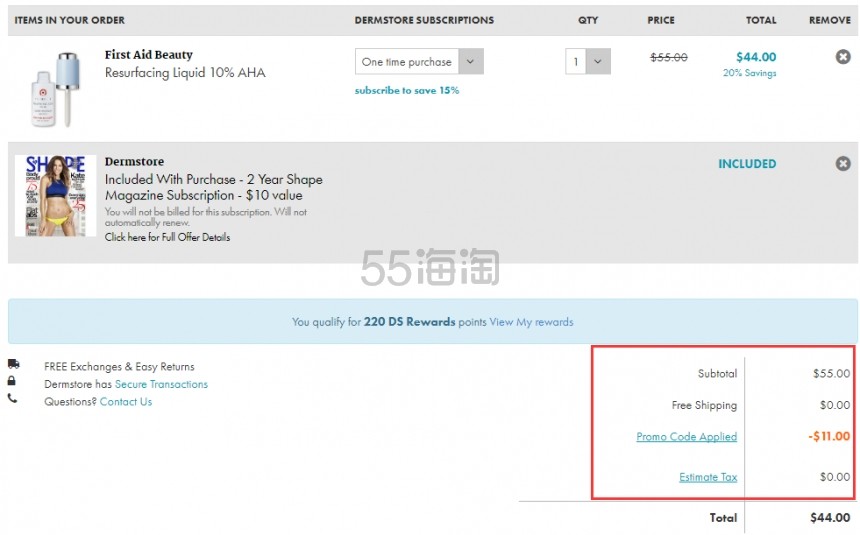Click the Free Shipping label
The width and height of the screenshot is (860, 535).
tap(704, 406)
